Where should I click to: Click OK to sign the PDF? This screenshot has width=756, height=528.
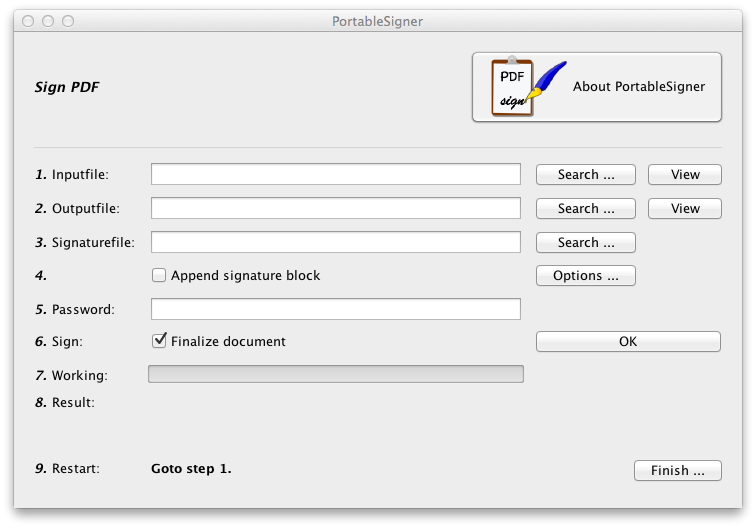(x=628, y=341)
